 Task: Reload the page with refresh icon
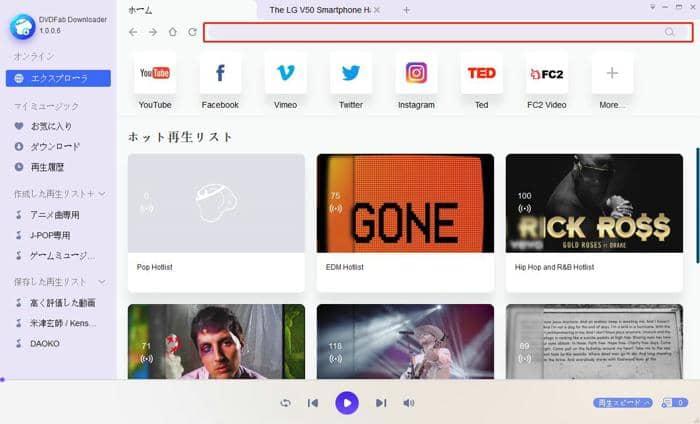click(192, 32)
